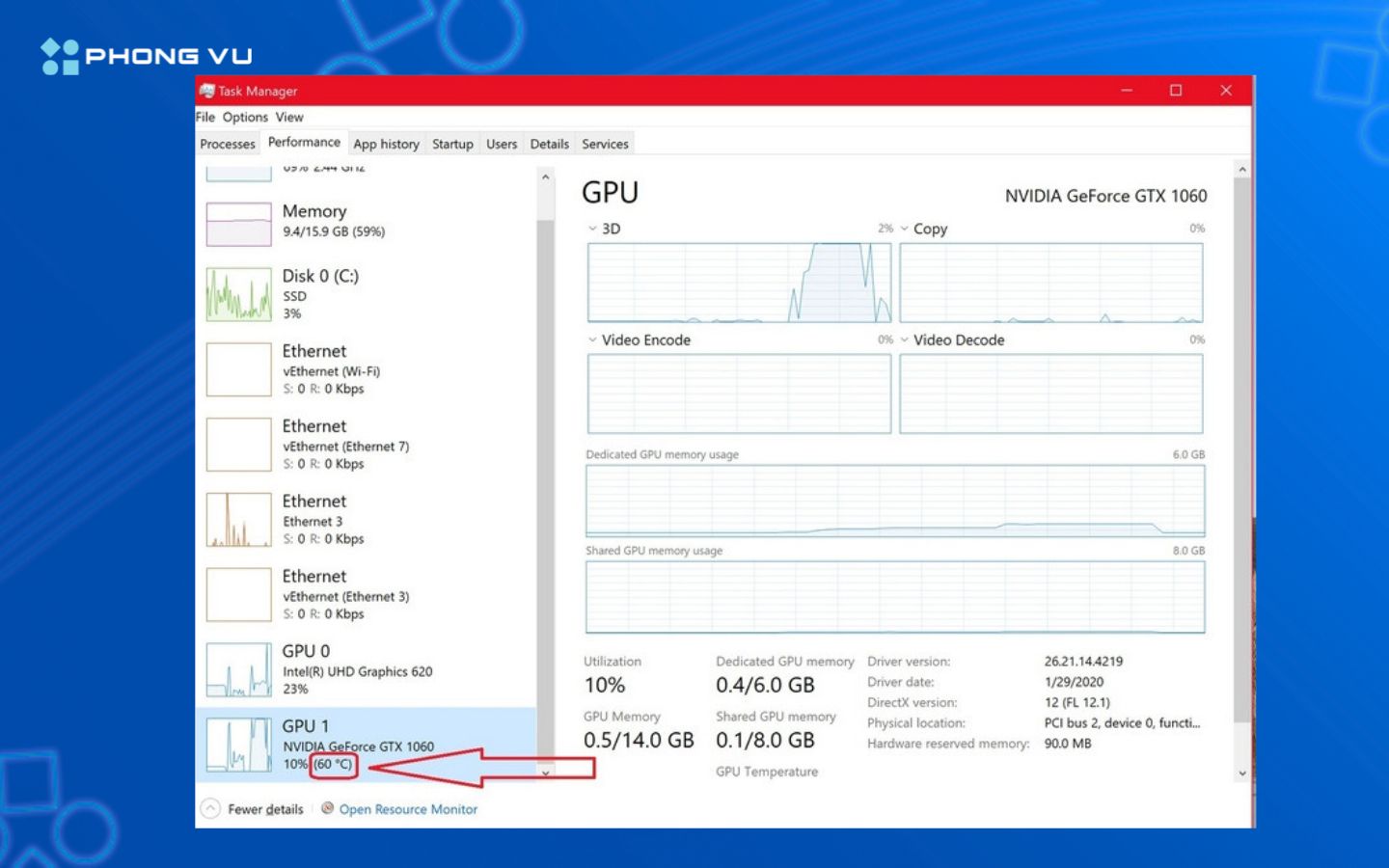
Task: Select the Ethernet 3 graph thumbnail
Action: pyautogui.click(x=238, y=519)
